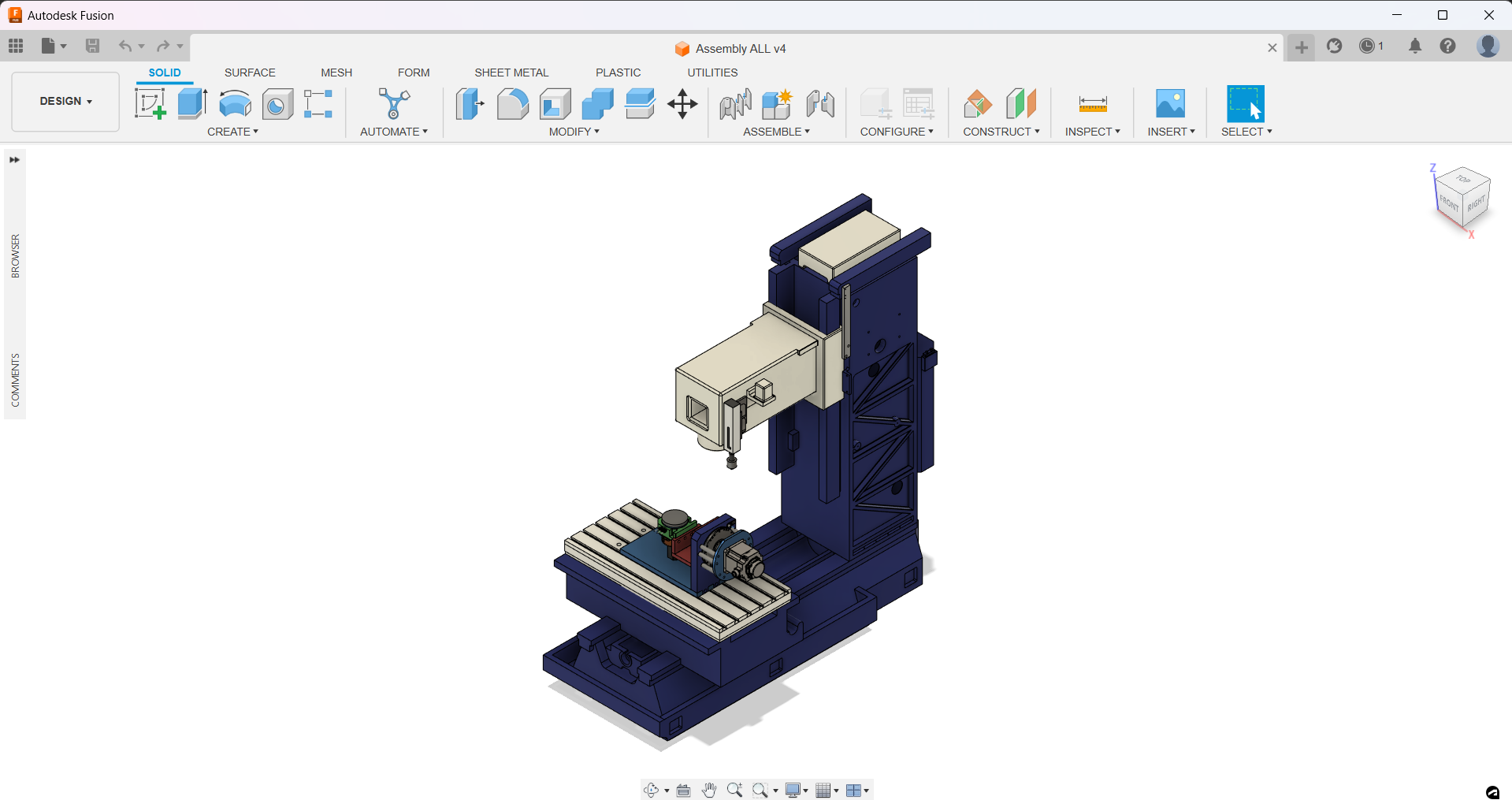Image resolution: width=1512 pixels, height=800 pixels.
Task: Open the Surface ribbon tab
Action: pos(250,73)
